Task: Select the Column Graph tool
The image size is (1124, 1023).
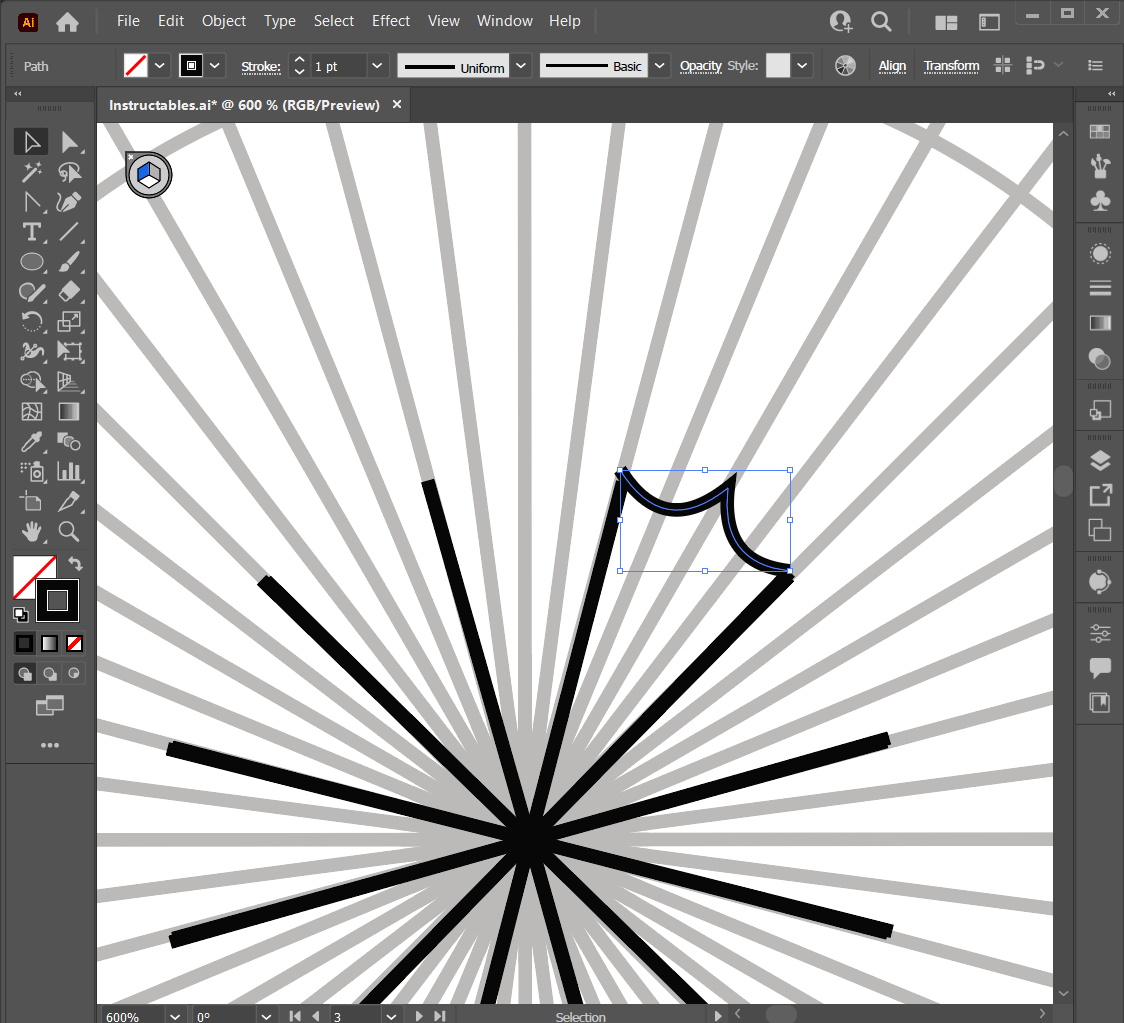Action: pyautogui.click(x=69, y=472)
